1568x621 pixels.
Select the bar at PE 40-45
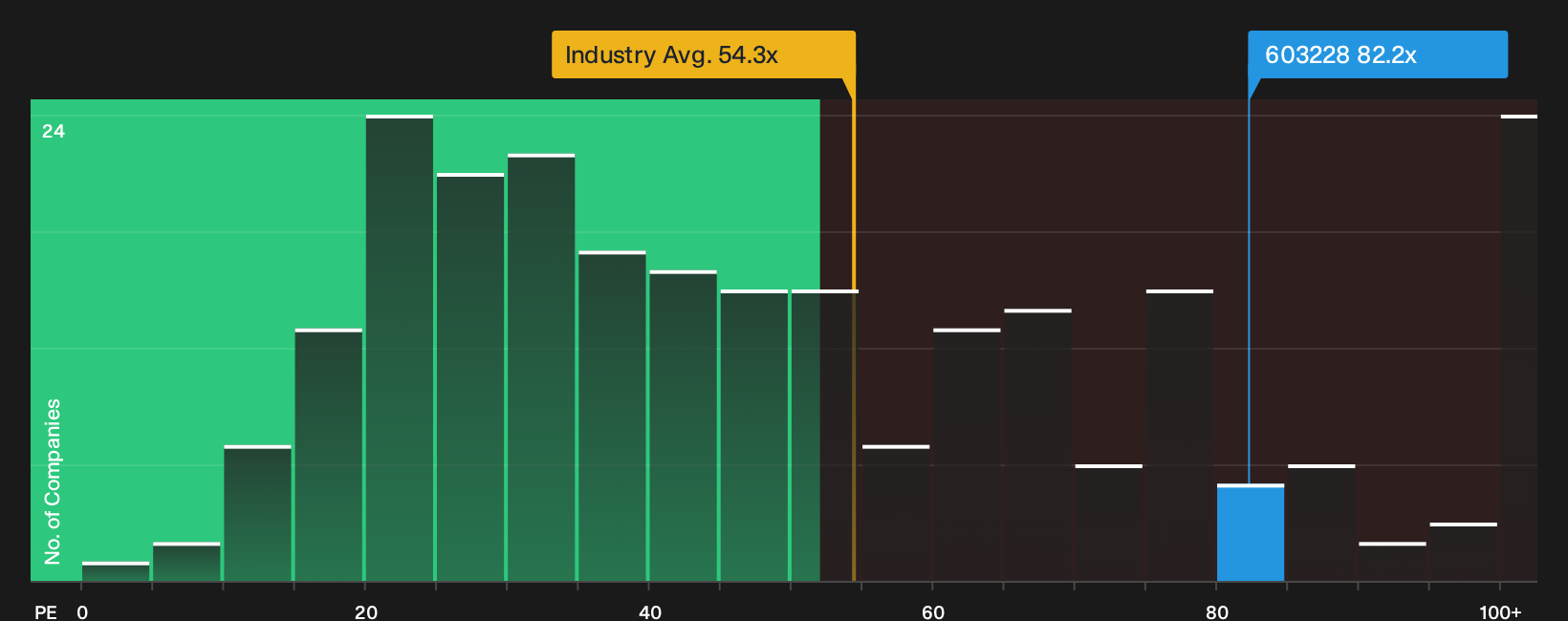click(x=684, y=426)
